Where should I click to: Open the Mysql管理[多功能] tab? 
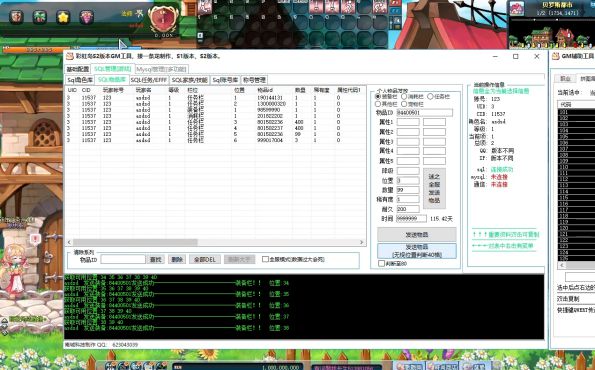click(x=161, y=69)
